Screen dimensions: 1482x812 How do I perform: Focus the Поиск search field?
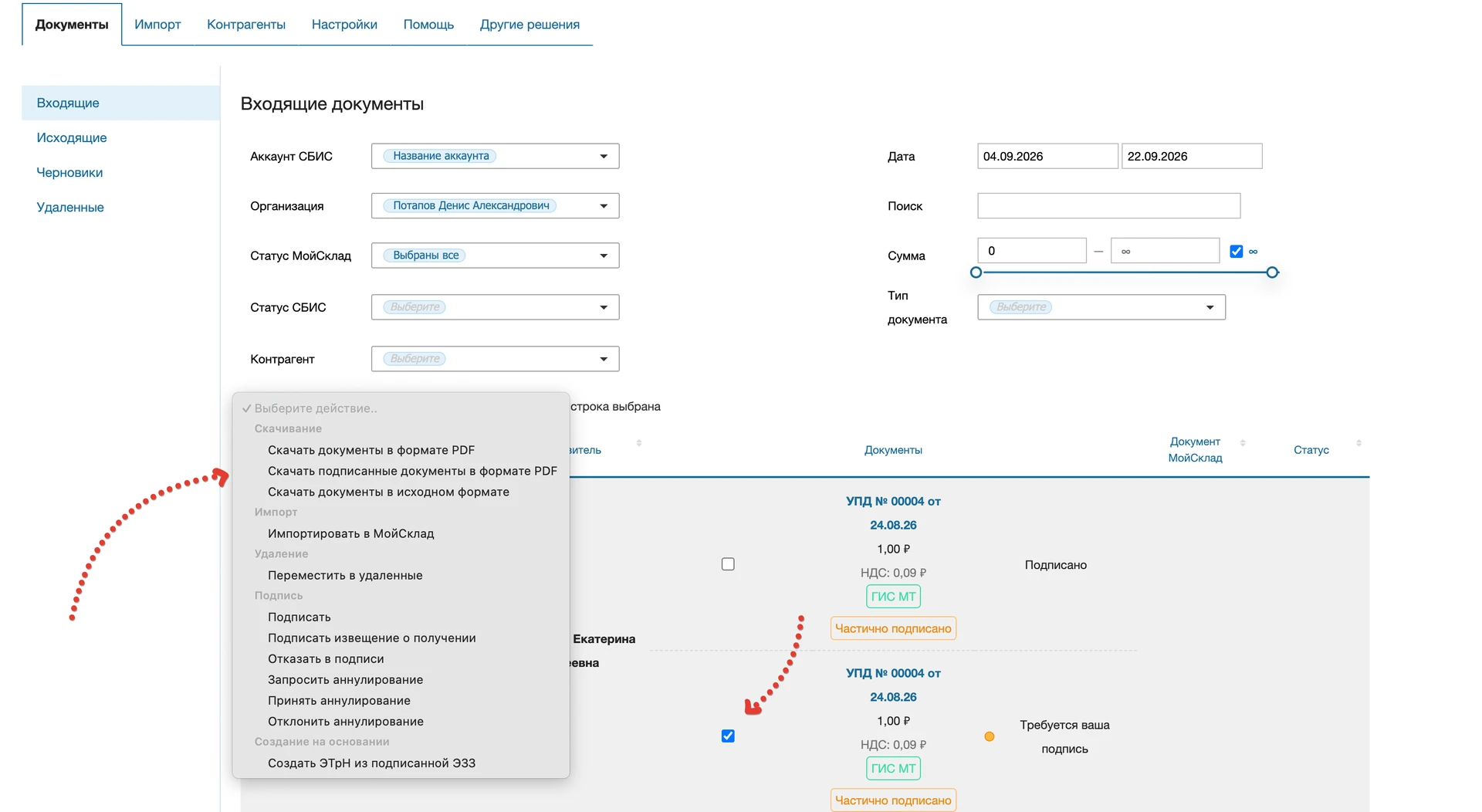click(x=1108, y=206)
